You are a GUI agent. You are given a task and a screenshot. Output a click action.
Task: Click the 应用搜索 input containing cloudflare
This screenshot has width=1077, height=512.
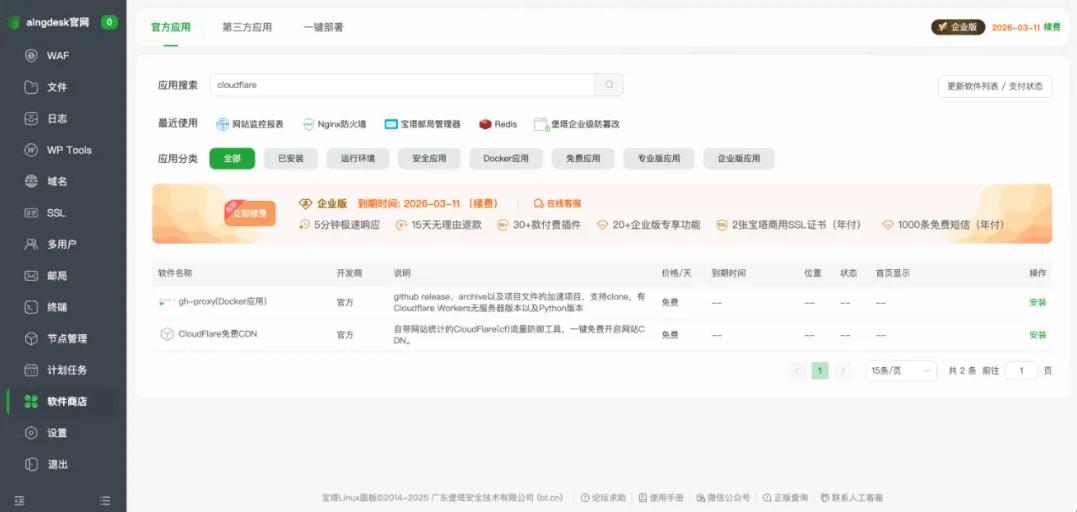click(403, 85)
